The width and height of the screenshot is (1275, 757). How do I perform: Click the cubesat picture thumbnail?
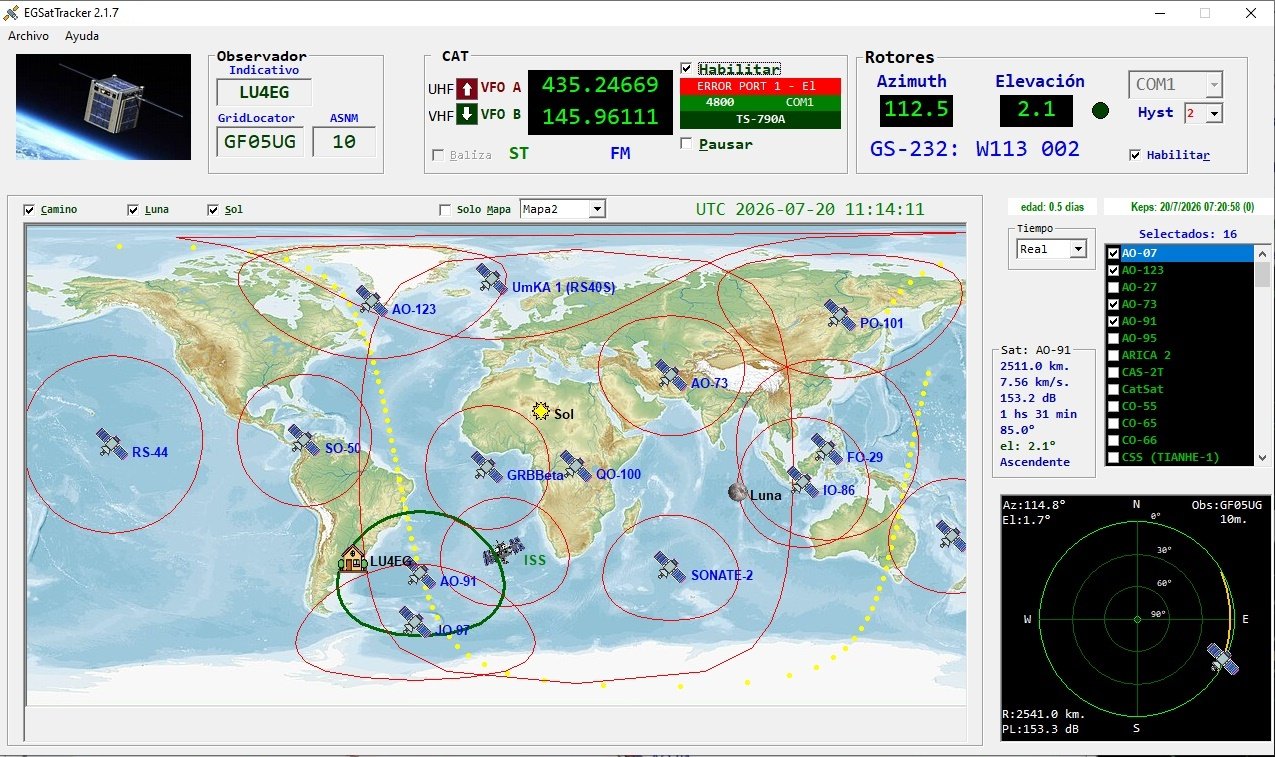click(x=104, y=107)
